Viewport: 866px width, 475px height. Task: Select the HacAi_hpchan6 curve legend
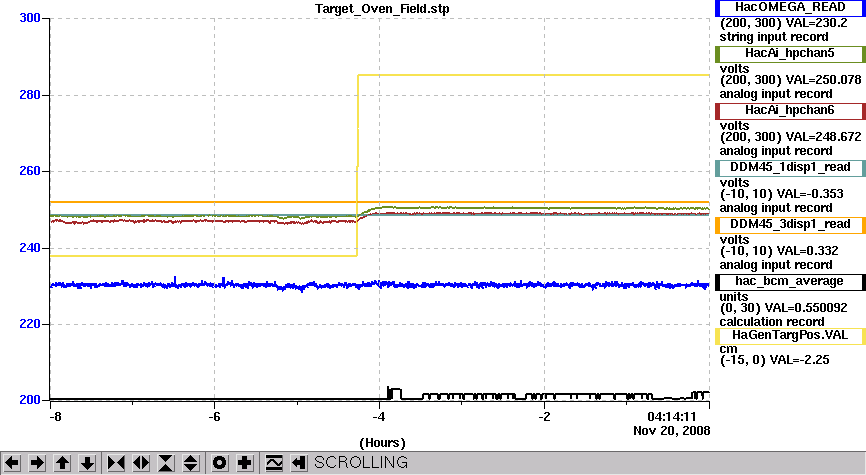coord(790,110)
